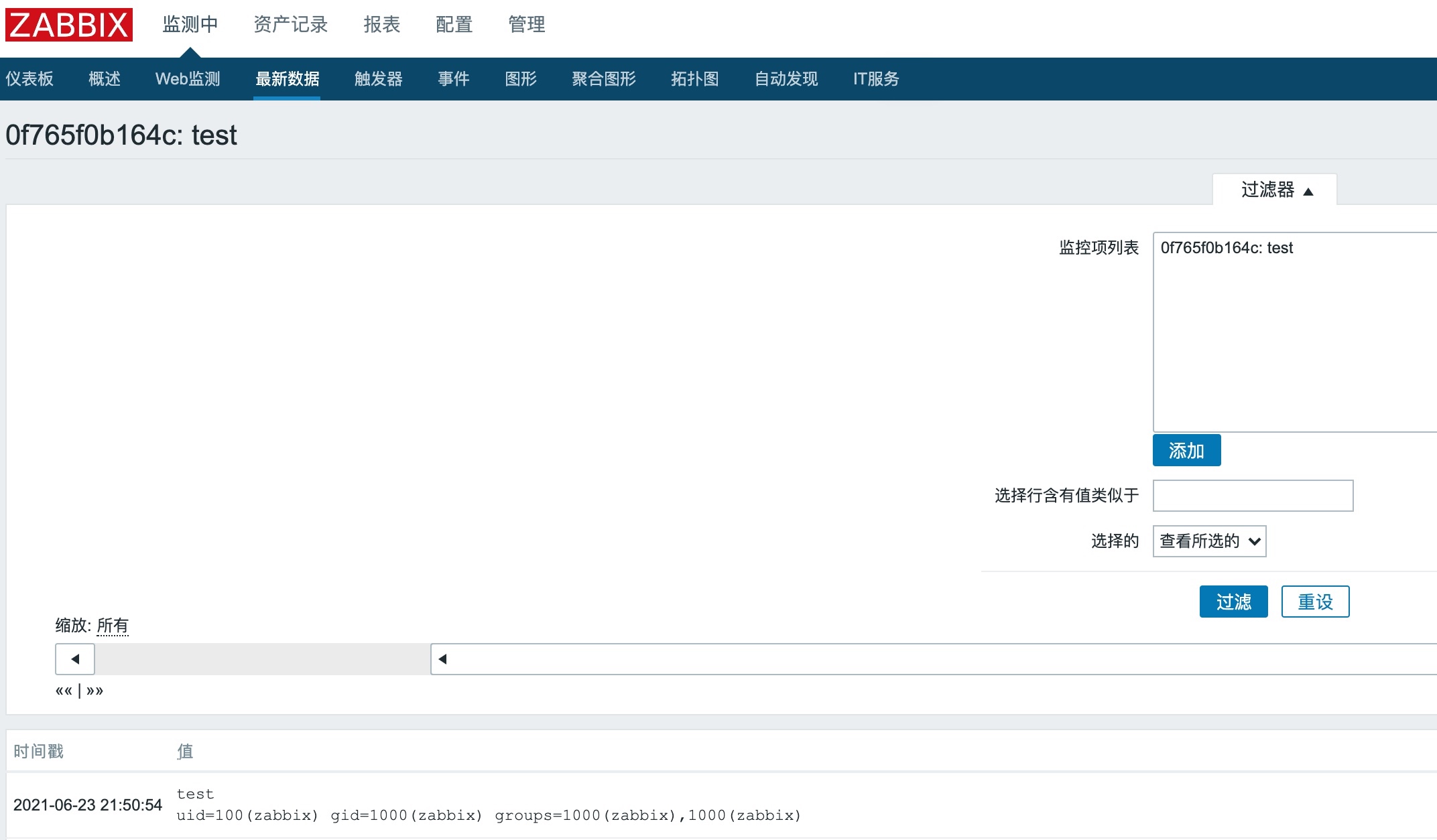Click the »» next period link
The height and width of the screenshot is (840, 1437).
[95, 691]
